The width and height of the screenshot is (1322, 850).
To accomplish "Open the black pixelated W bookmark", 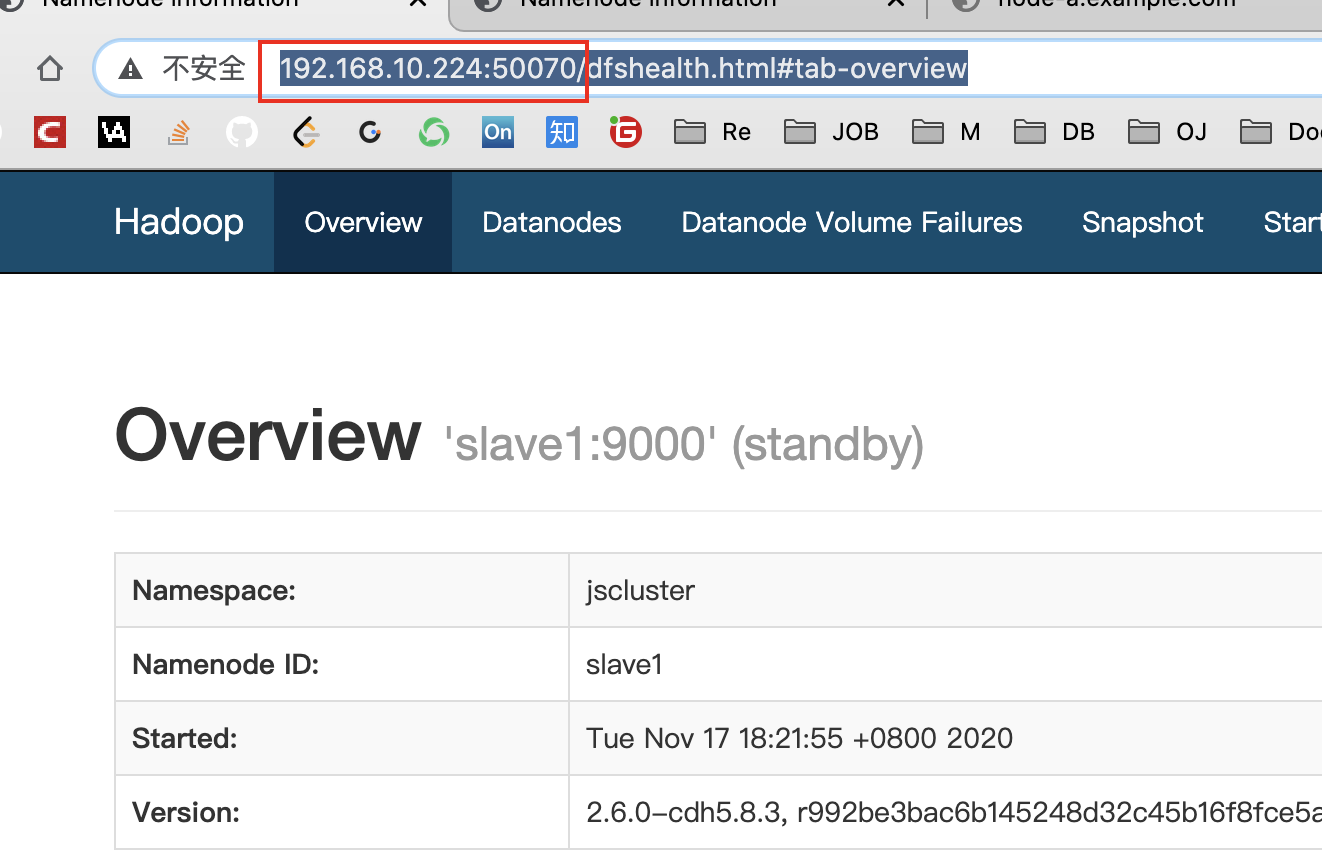I will pyautogui.click(x=114, y=131).
